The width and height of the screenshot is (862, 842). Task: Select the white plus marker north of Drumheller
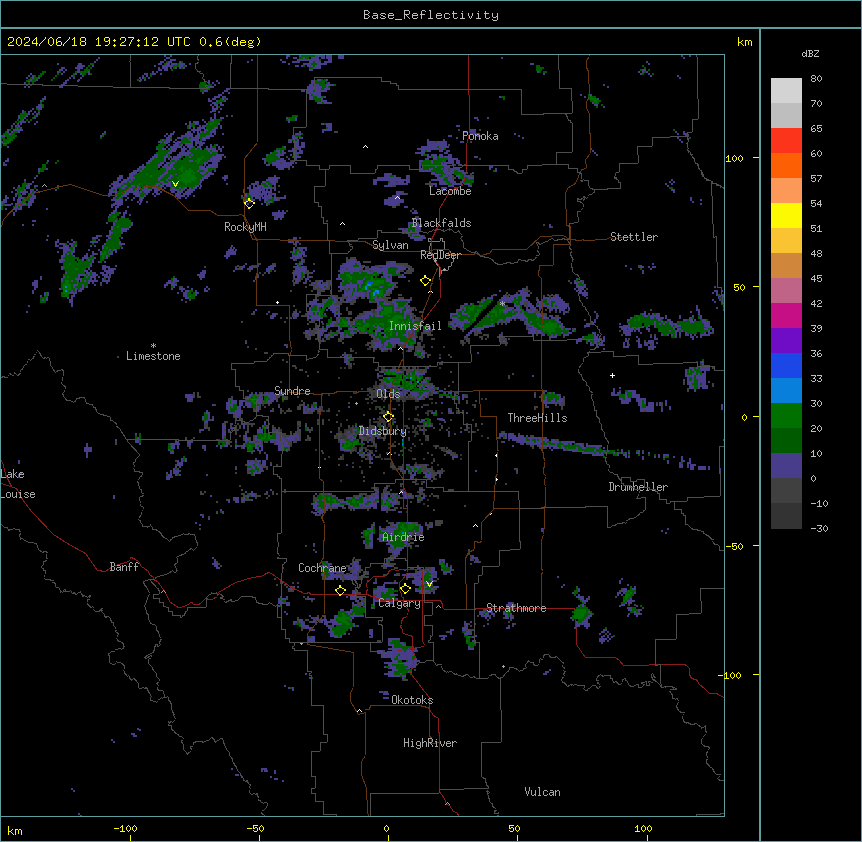612,375
